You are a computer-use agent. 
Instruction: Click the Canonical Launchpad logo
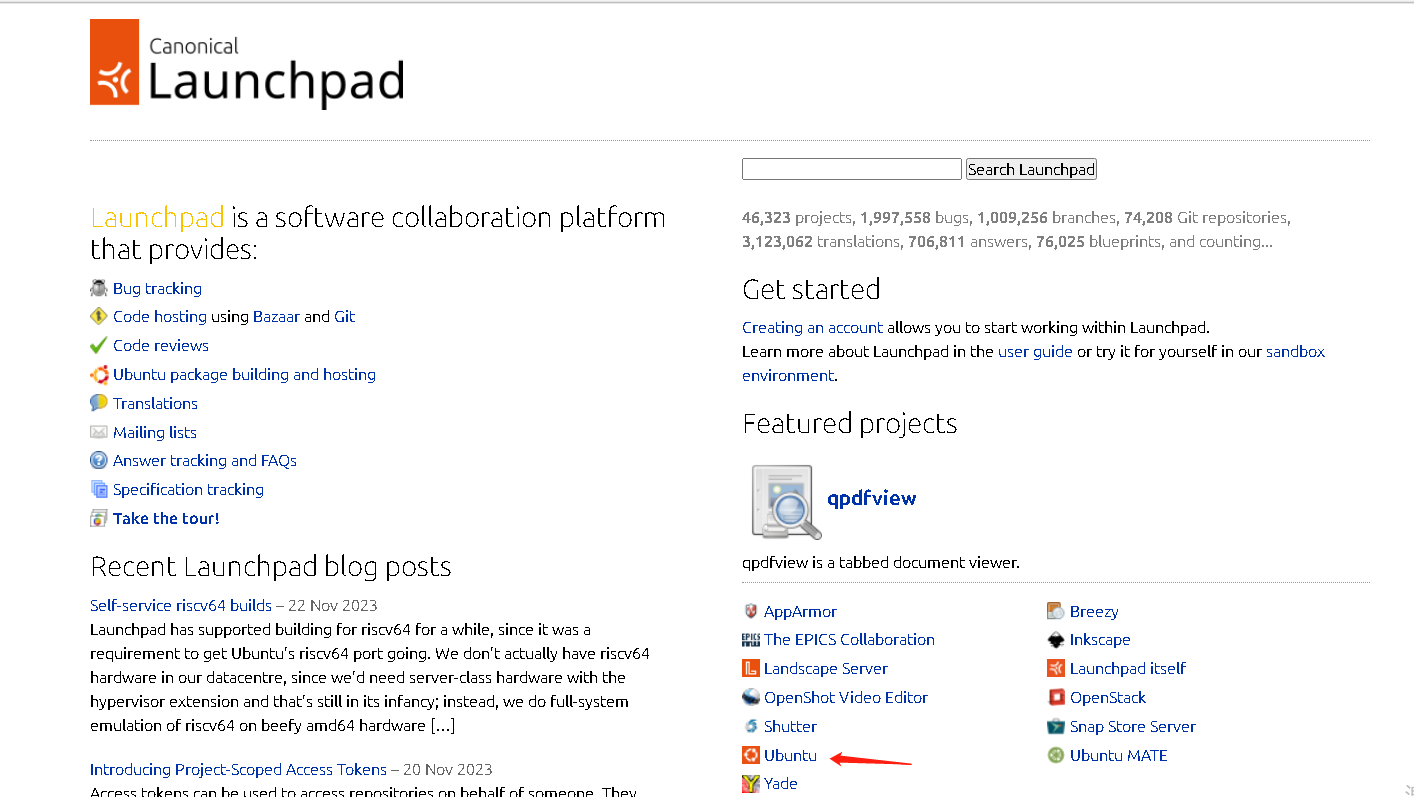click(x=246, y=63)
